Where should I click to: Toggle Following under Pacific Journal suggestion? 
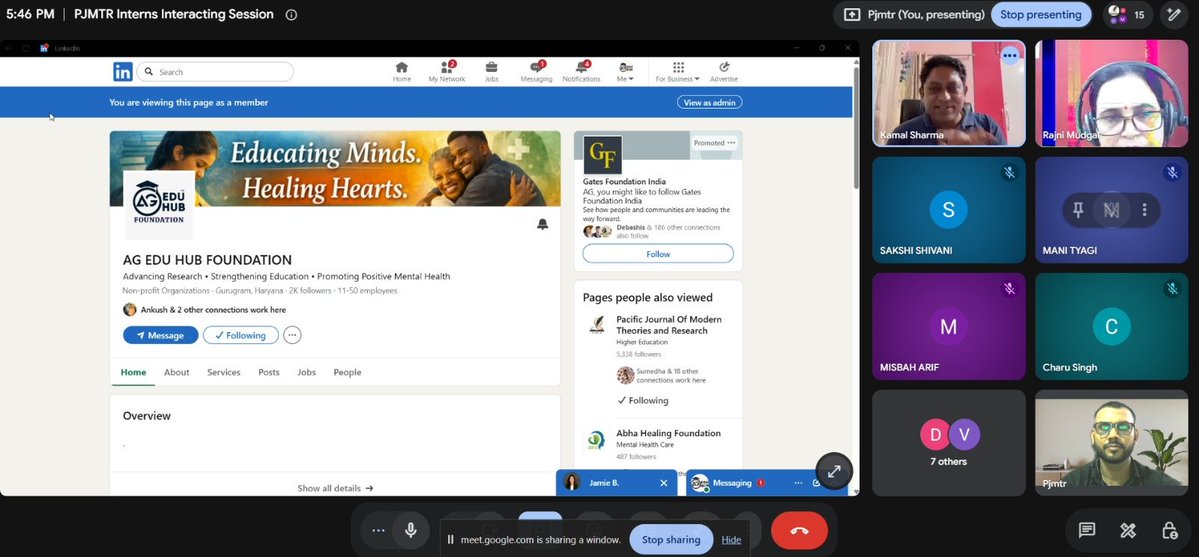[x=643, y=400]
